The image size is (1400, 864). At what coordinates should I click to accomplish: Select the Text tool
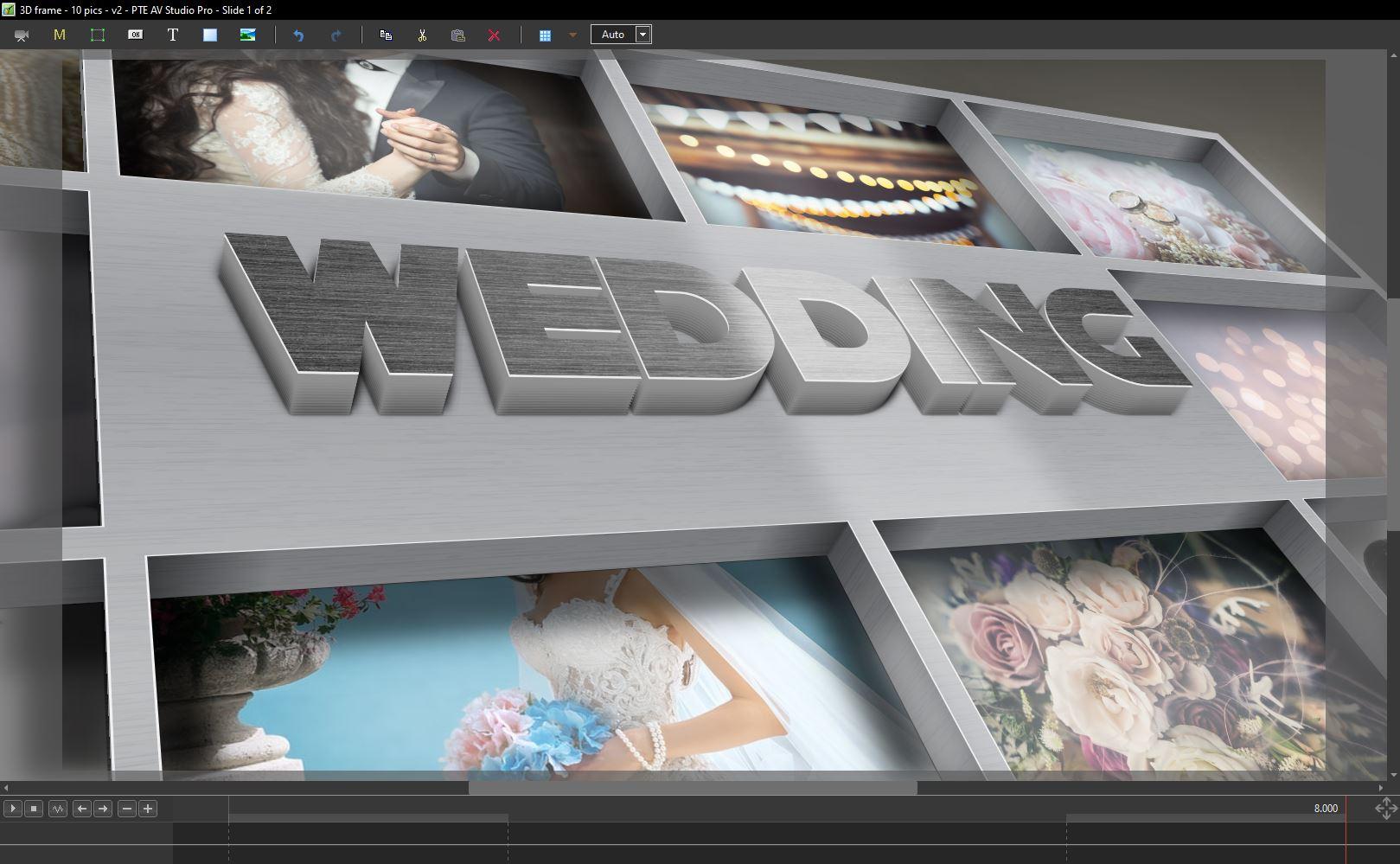click(x=173, y=35)
